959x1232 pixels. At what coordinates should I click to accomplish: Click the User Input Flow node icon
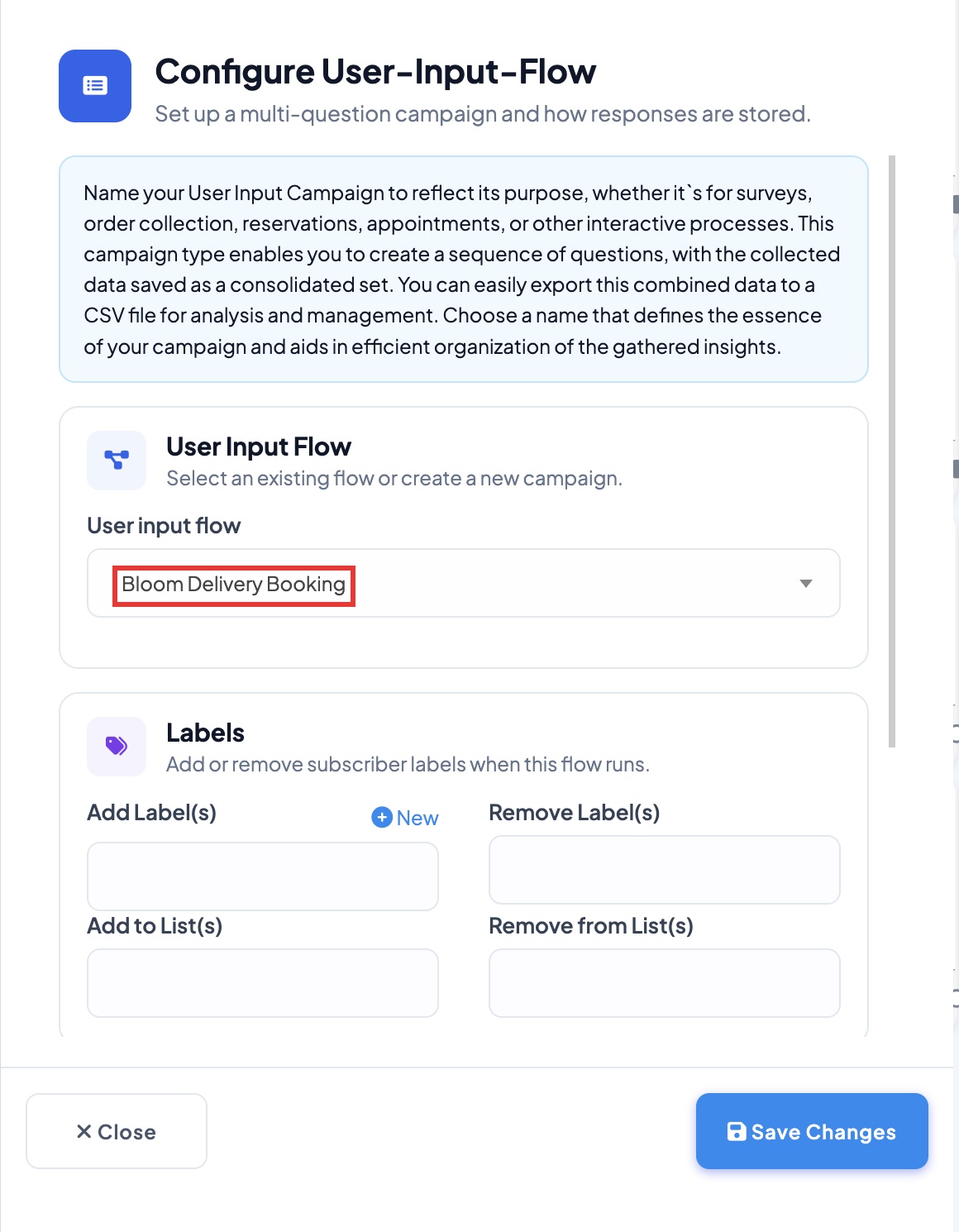[x=117, y=460]
